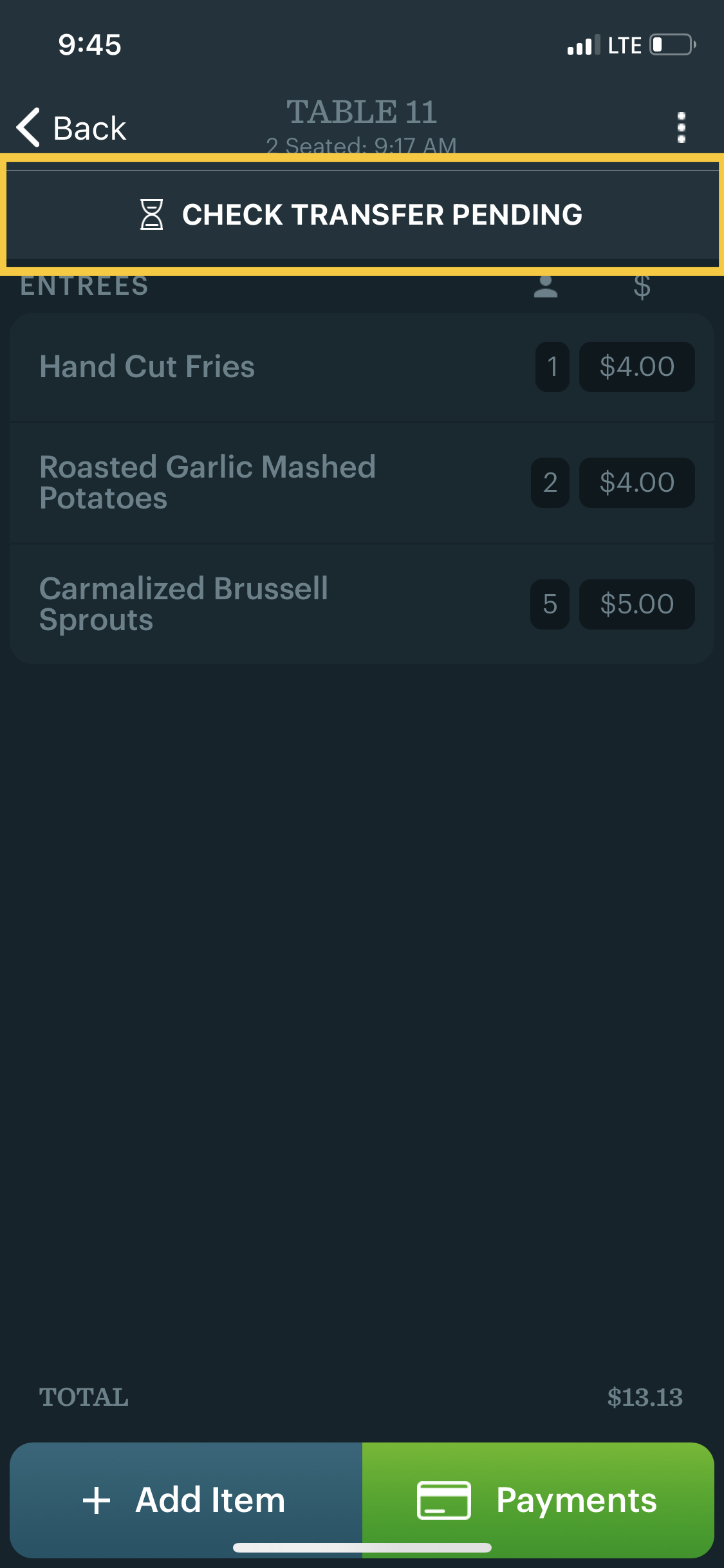Tap the credit card Payments icon

pyautogui.click(x=443, y=1500)
